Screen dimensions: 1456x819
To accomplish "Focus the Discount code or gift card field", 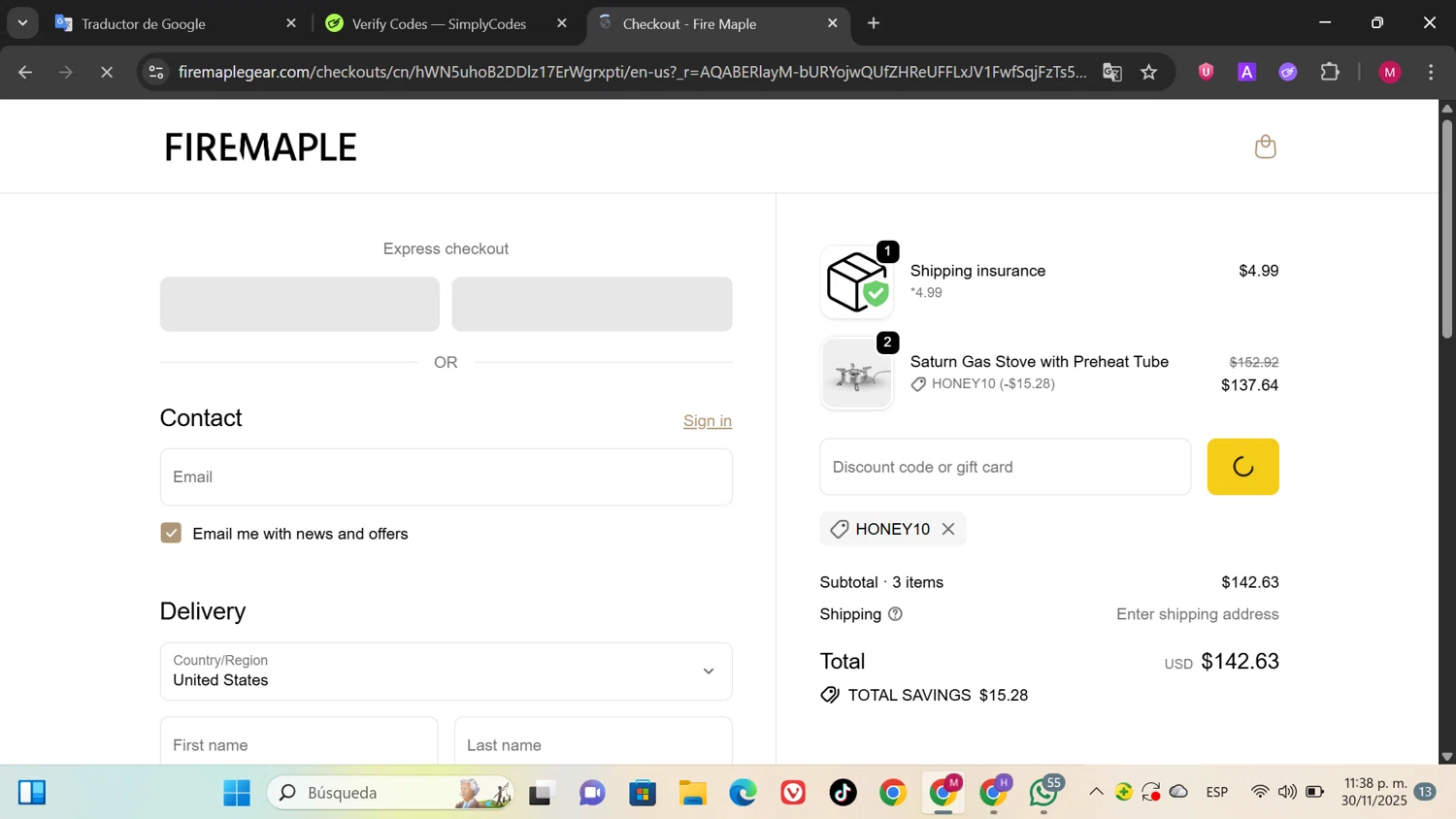I will pos(1005,467).
